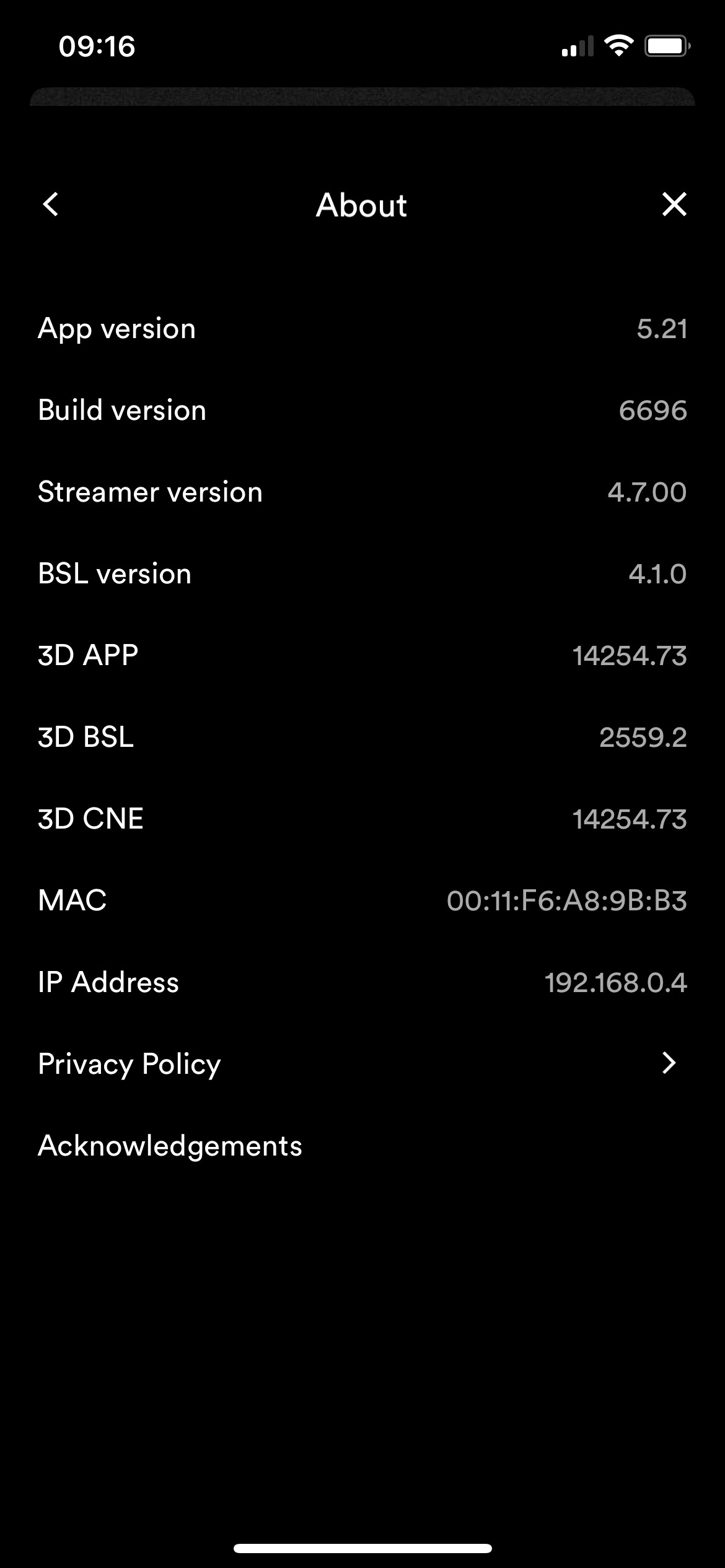Tap the battery indicator icon
This screenshot has width=725, height=1568.
tap(667, 46)
